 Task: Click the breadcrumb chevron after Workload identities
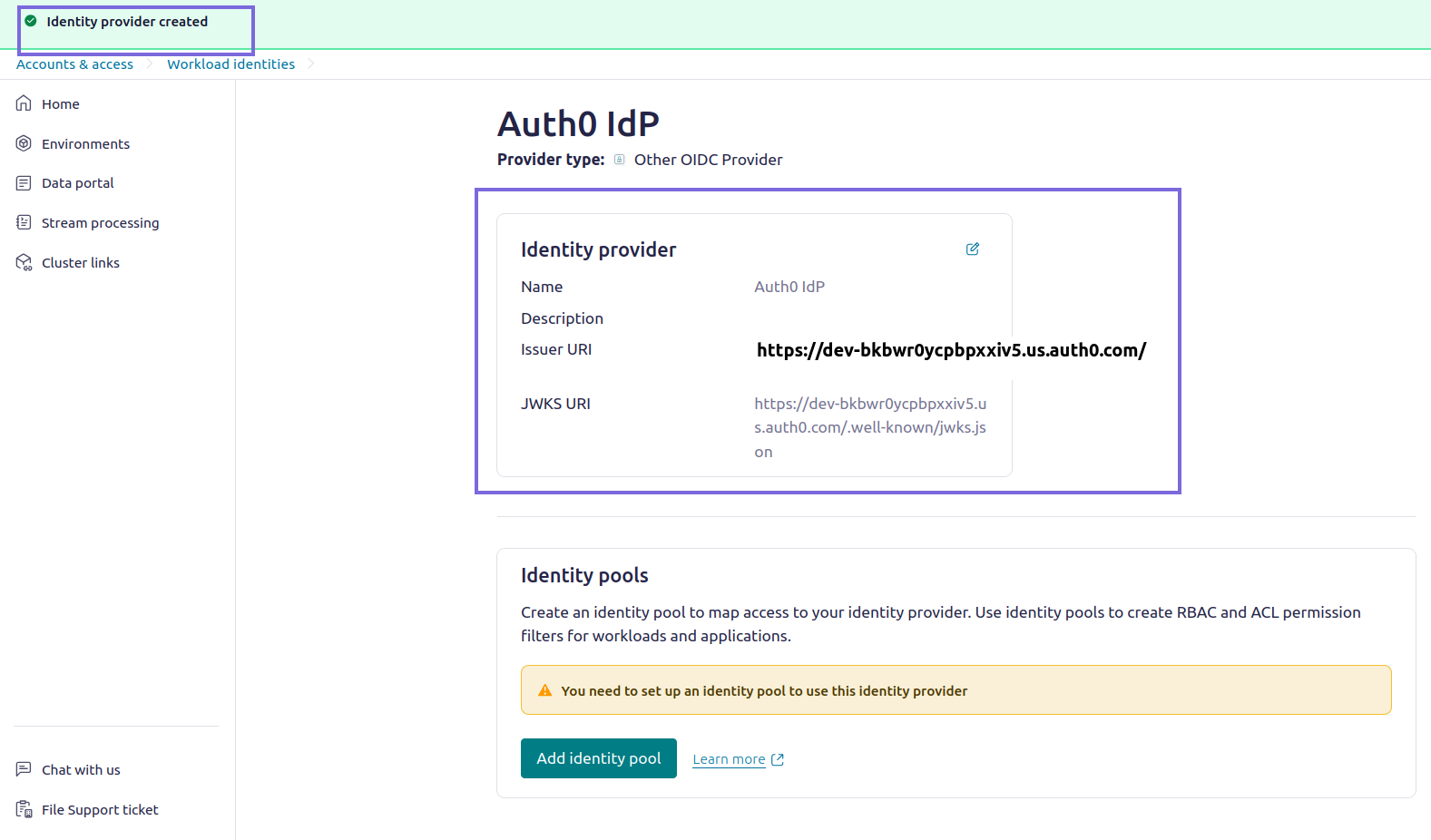pyautogui.click(x=311, y=63)
